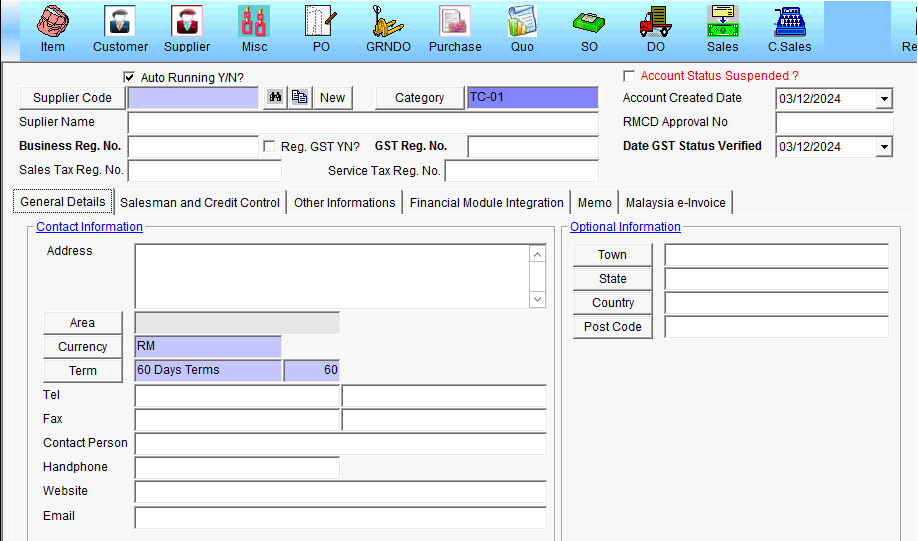This screenshot has height=541, width=918.
Task: Uncheck the Auto Running Y/N checkbox
Action: (129, 77)
